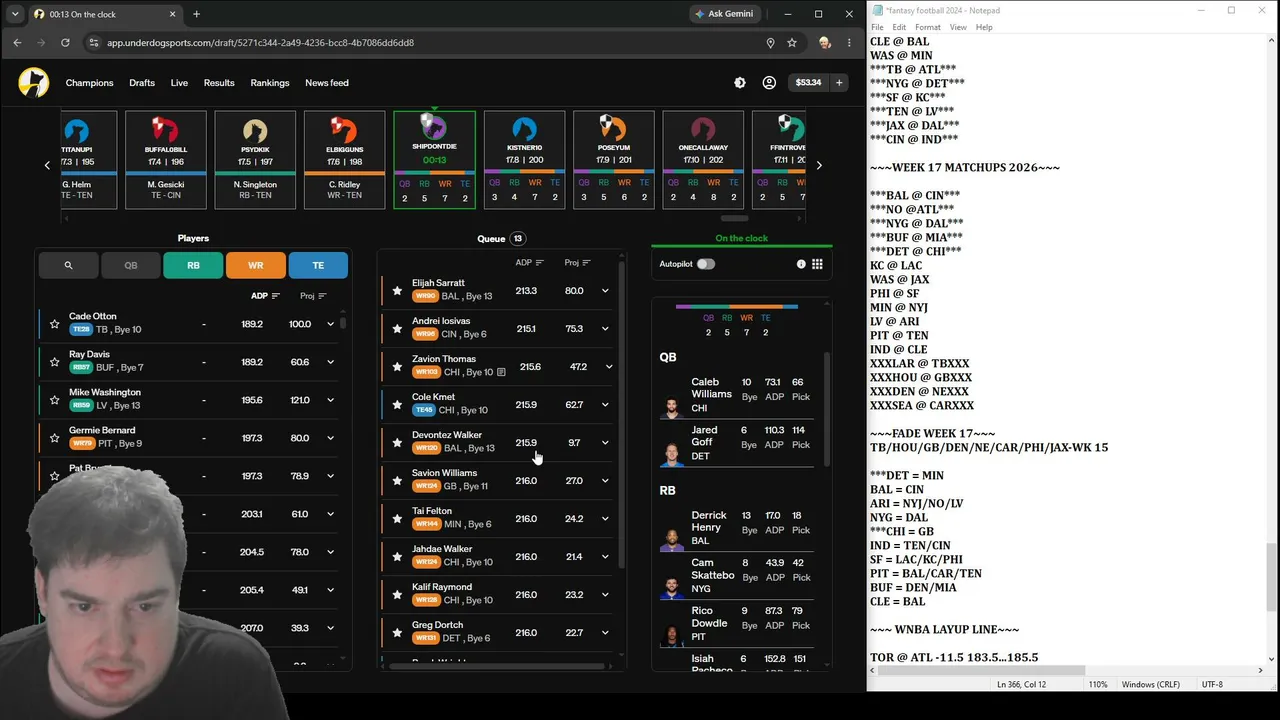
Task: Select Derrick Henry in the roster
Action: point(737,528)
